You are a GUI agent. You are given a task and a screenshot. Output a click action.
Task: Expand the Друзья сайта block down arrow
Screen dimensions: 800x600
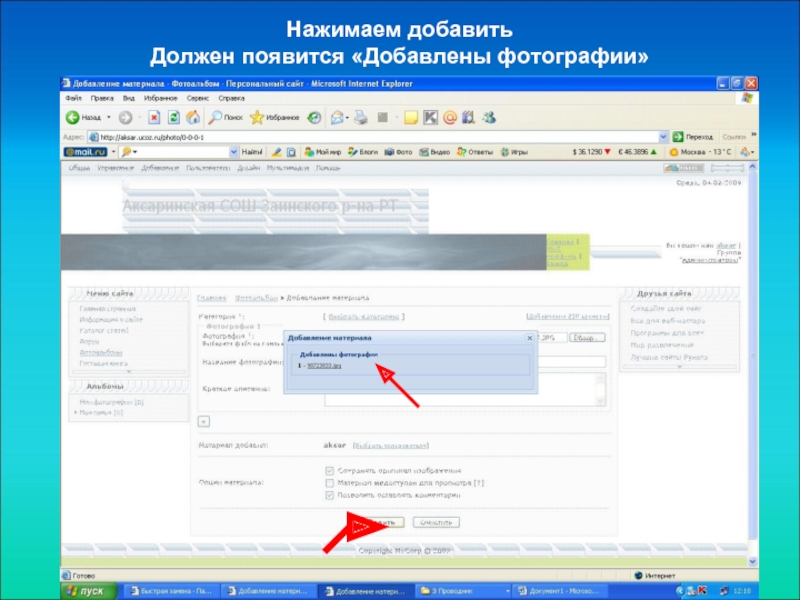[679, 366]
